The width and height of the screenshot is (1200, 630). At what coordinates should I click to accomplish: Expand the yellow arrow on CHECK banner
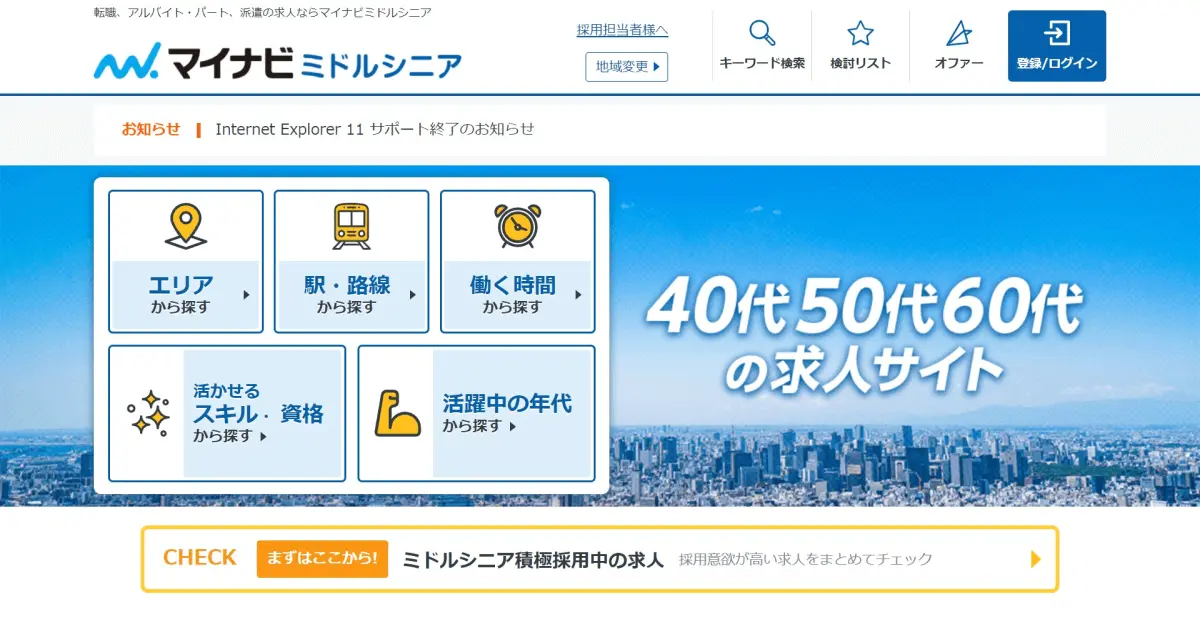click(1036, 559)
